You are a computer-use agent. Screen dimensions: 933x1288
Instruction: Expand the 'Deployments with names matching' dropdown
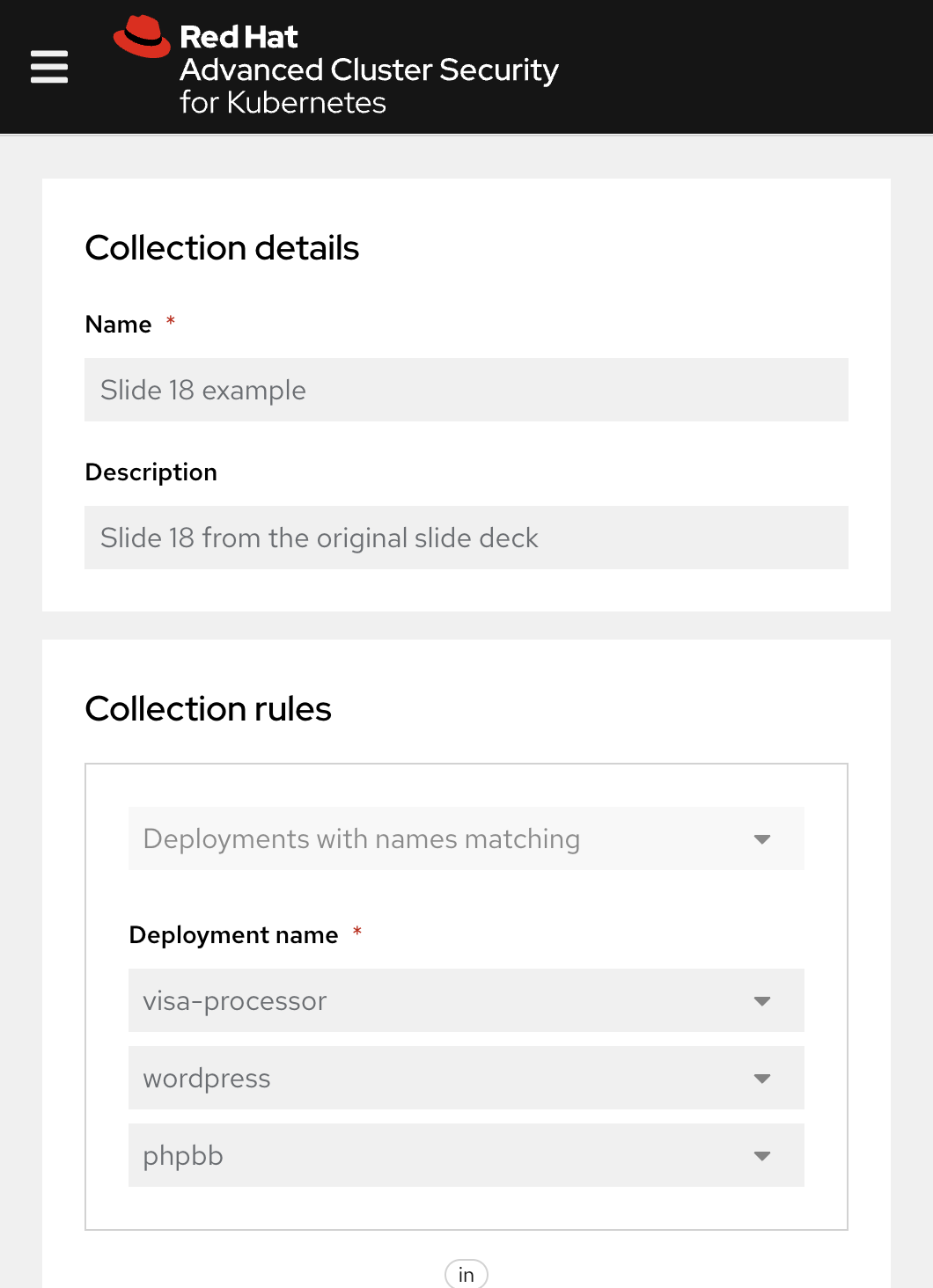coord(440,839)
